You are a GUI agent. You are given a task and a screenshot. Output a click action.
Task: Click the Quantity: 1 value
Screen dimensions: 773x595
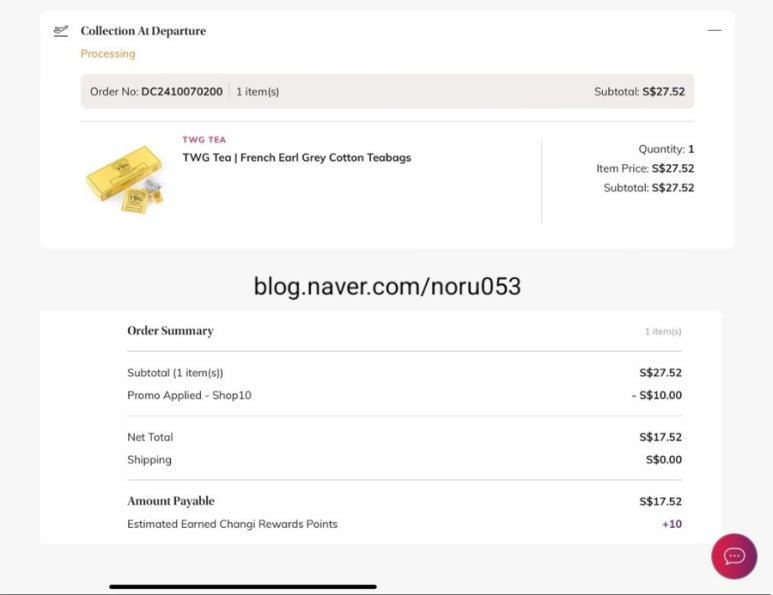(666, 149)
